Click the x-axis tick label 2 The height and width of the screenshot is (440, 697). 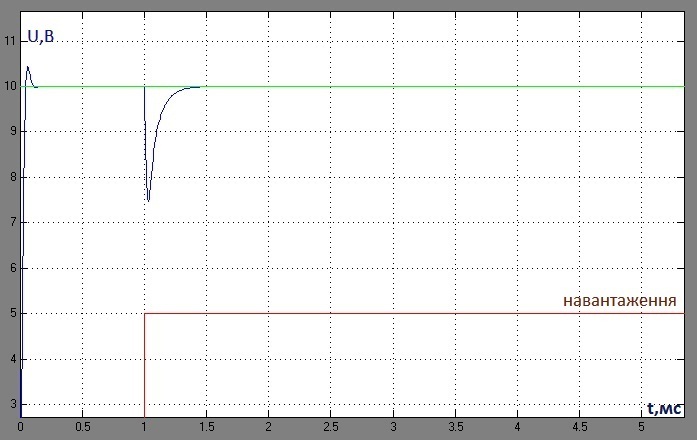click(x=268, y=427)
